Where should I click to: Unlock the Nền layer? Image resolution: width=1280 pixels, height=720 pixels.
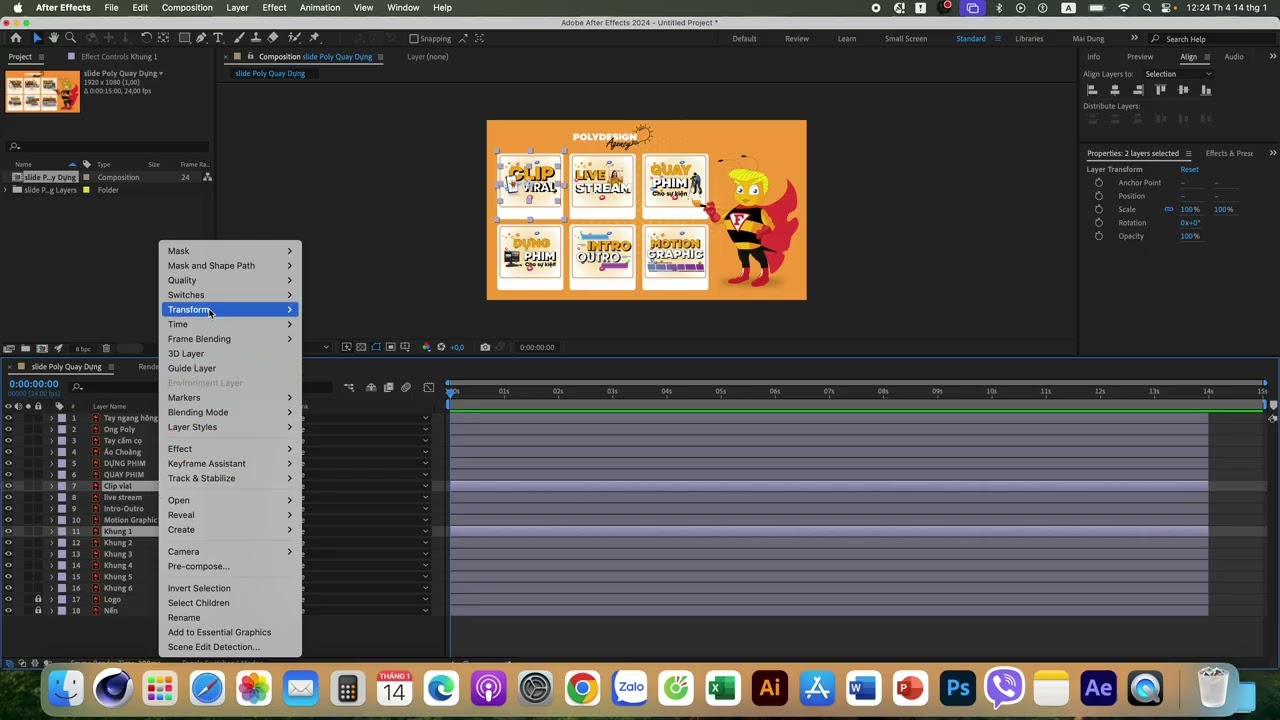[38, 610]
